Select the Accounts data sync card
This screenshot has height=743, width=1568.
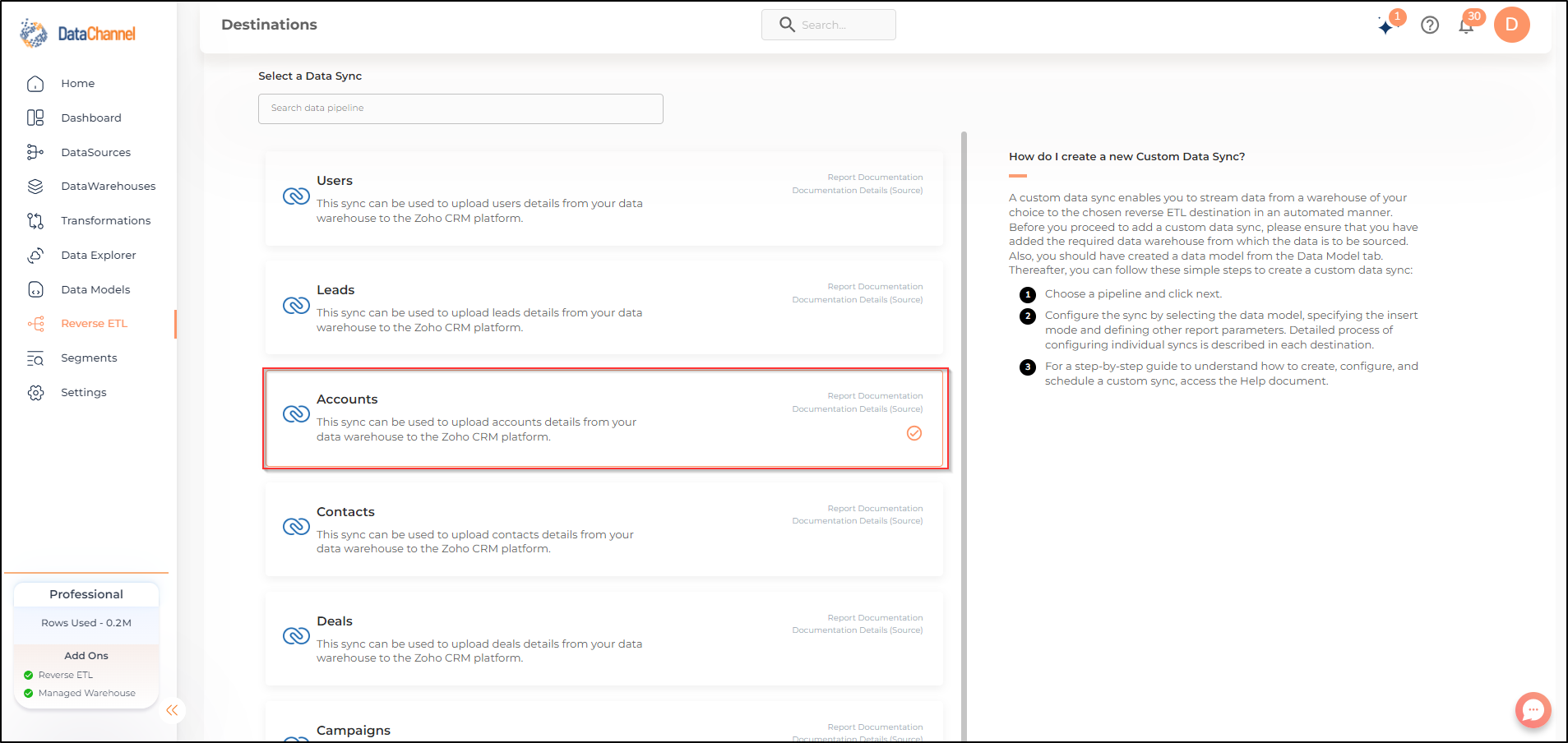click(604, 418)
